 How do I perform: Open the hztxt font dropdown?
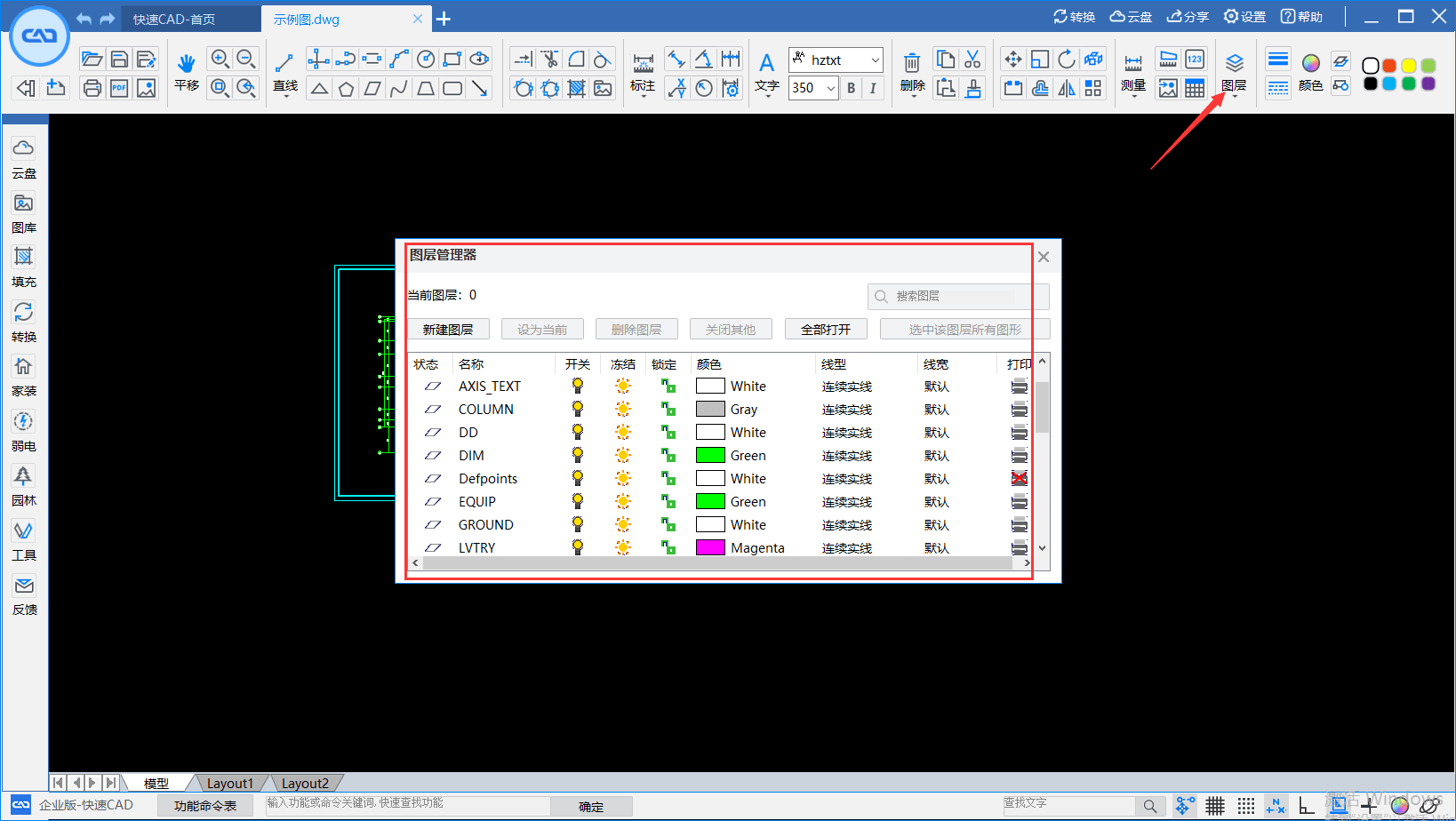coord(875,60)
